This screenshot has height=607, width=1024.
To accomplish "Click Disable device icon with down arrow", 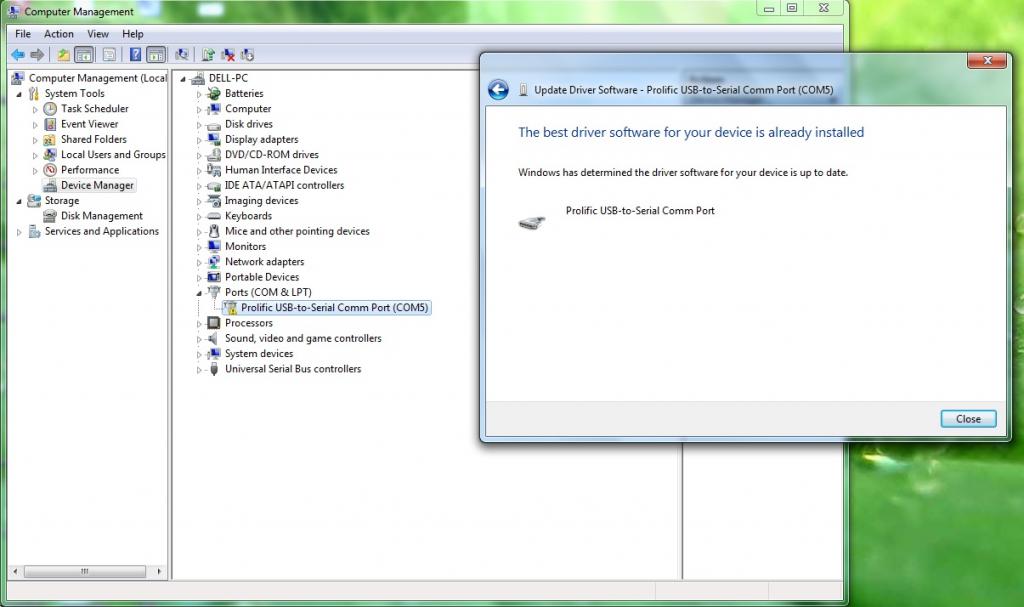I will coord(247,55).
